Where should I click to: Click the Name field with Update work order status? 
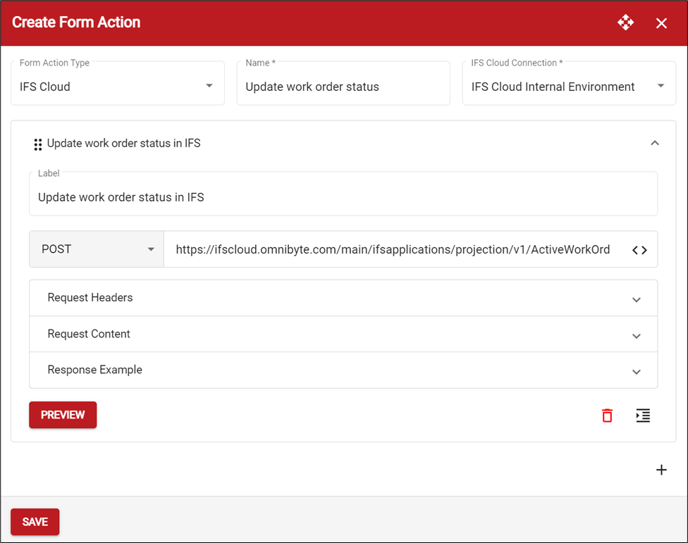343,83
